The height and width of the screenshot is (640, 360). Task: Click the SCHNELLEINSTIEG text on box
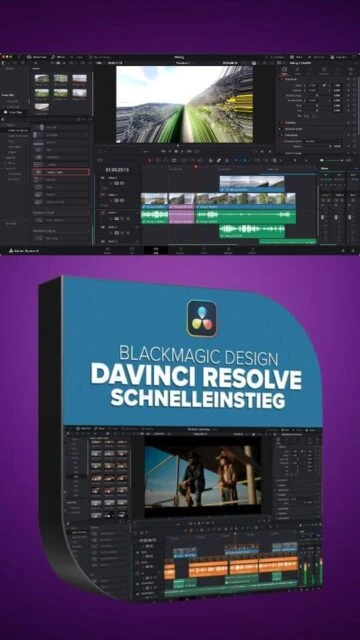coord(198,398)
